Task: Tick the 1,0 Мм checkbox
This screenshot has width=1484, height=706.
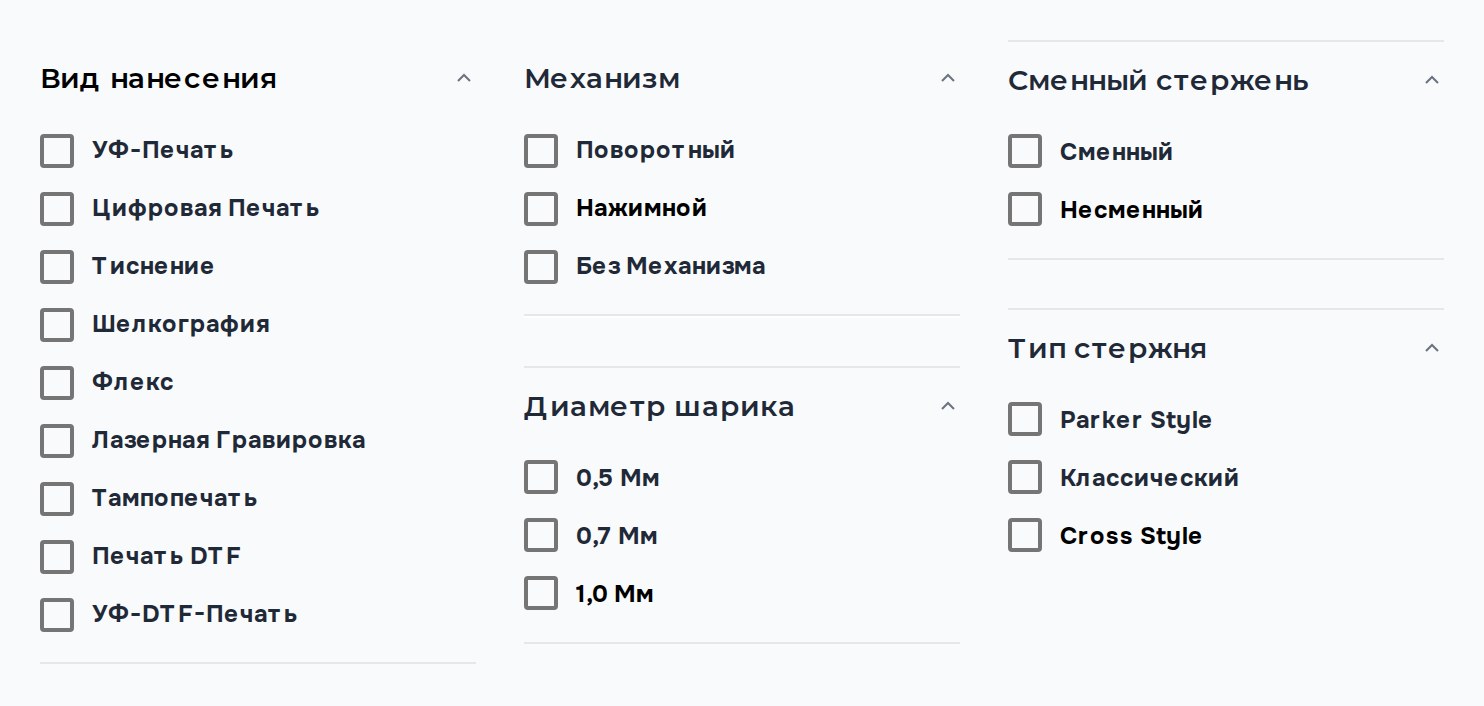Action: tap(541, 593)
